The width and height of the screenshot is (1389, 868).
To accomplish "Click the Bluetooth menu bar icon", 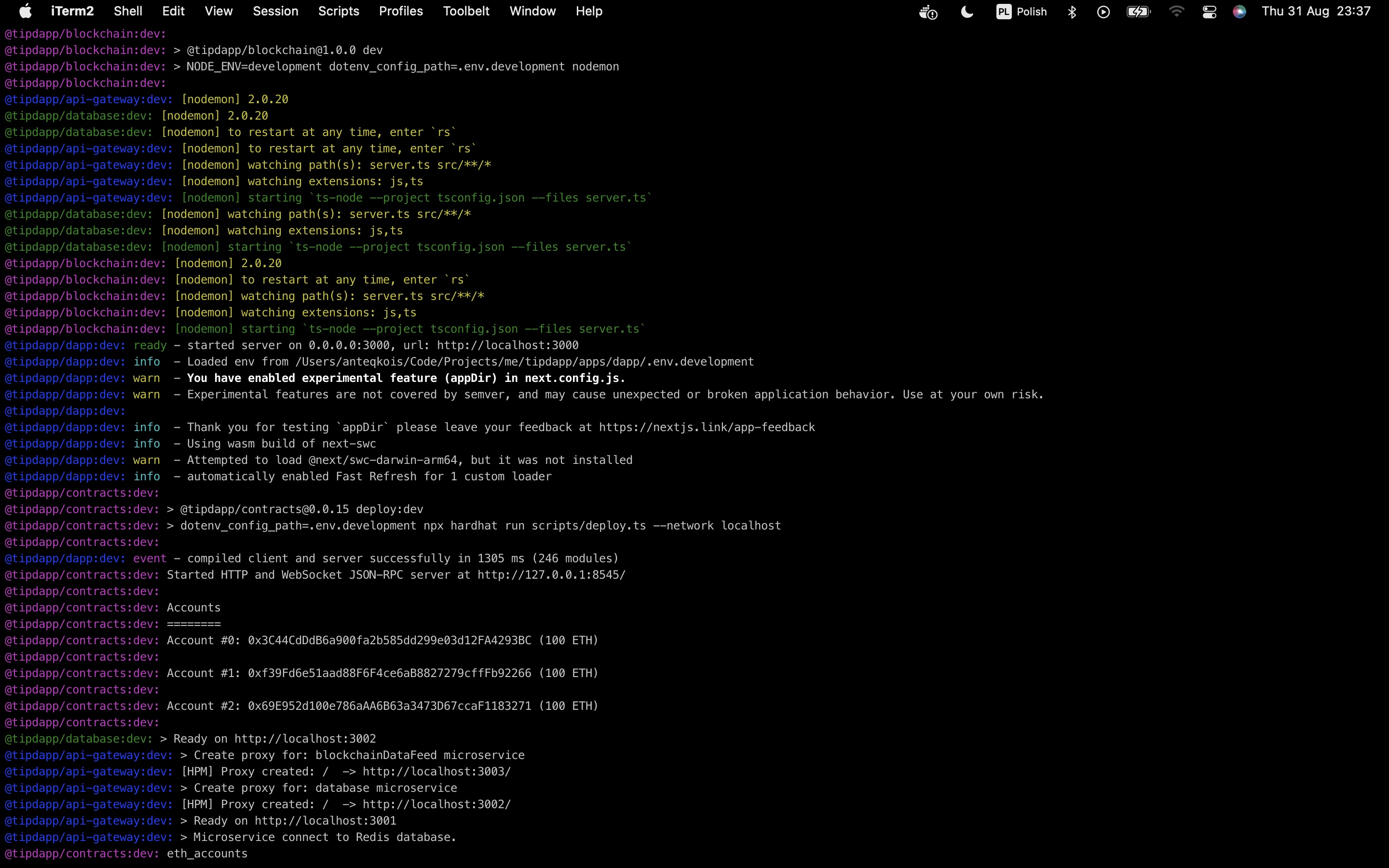I will pos(1072,12).
